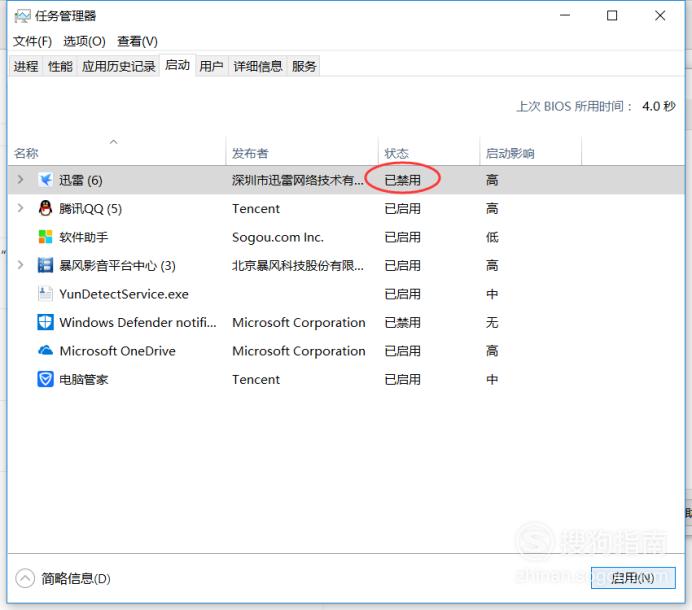This screenshot has width=692, height=610.
Task: Click the 简略信息(D) link
Action: (76, 578)
